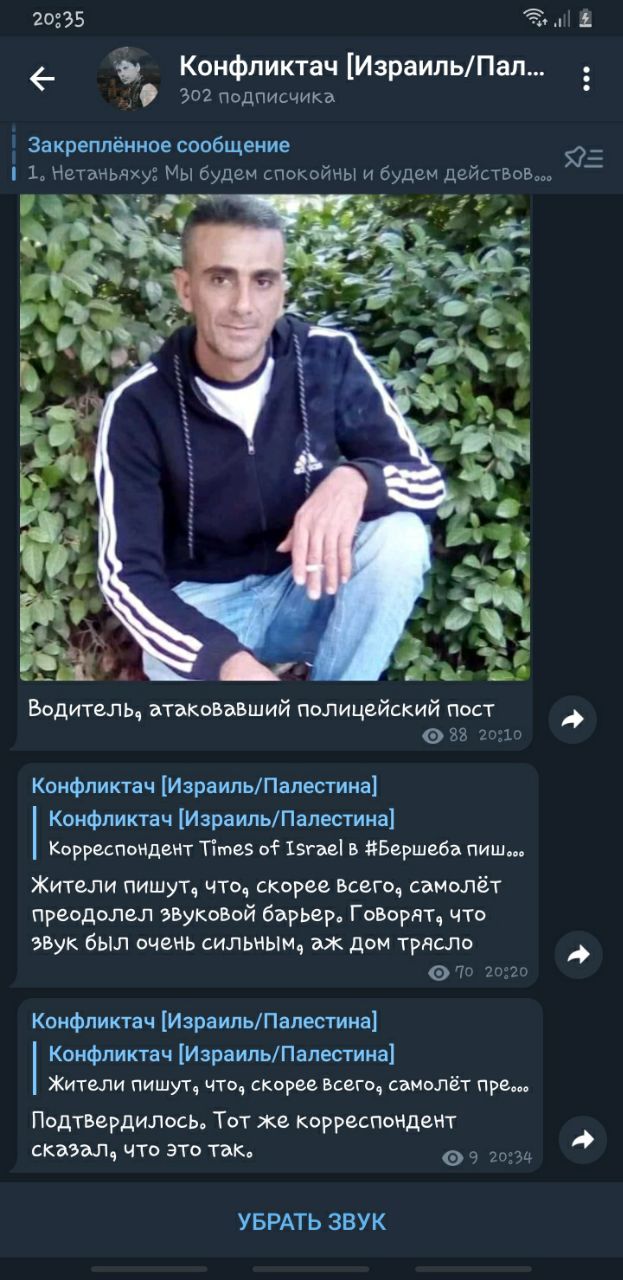Tap the eye views icon showing 88
Screen dimensions: 623x1280
click(x=433, y=735)
